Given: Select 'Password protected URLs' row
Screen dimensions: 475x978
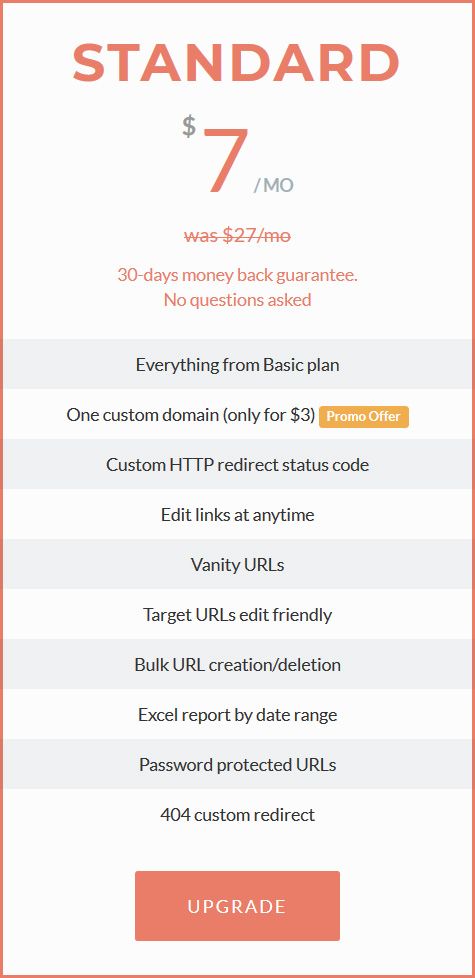Looking at the screenshot, I should (x=238, y=764).
